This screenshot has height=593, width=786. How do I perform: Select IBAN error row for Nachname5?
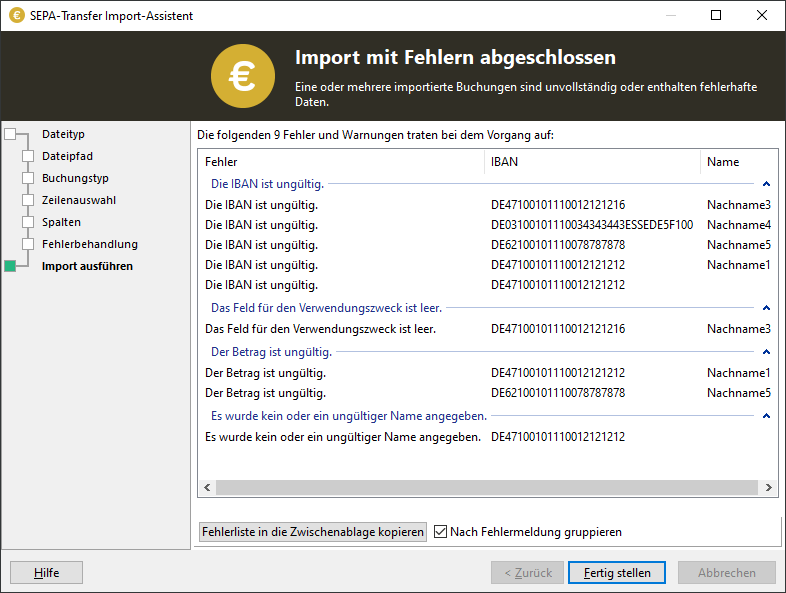[x=488, y=245]
